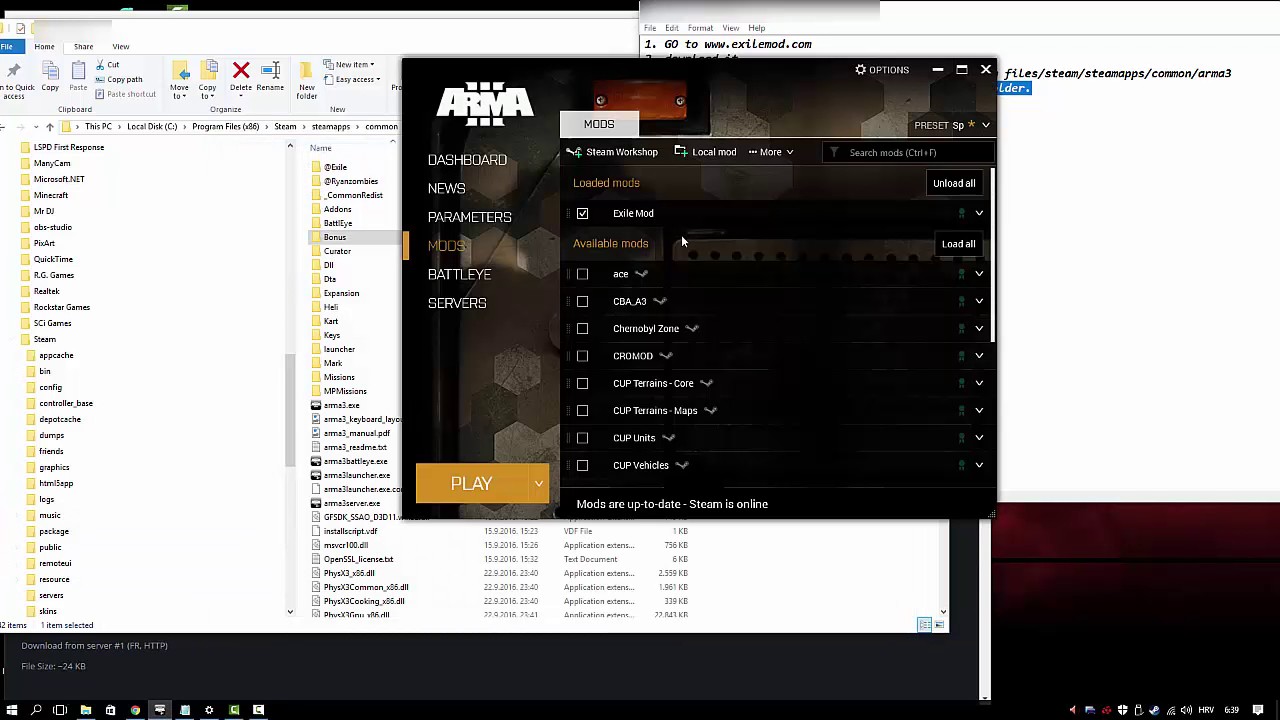Click the taskbar Search magnifier

[36, 710]
